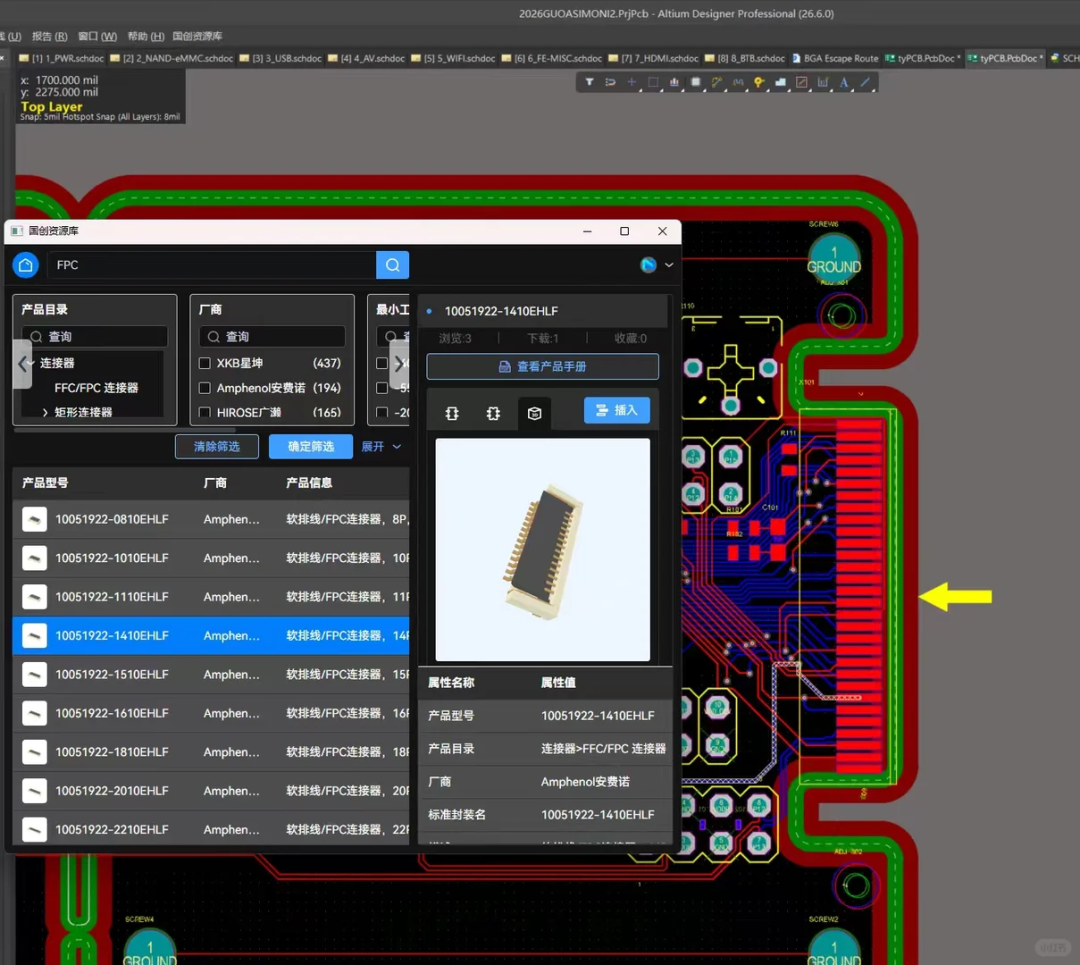Select row 10051922-1010EHLF
Image resolution: width=1080 pixels, height=965 pixels.
211,558
